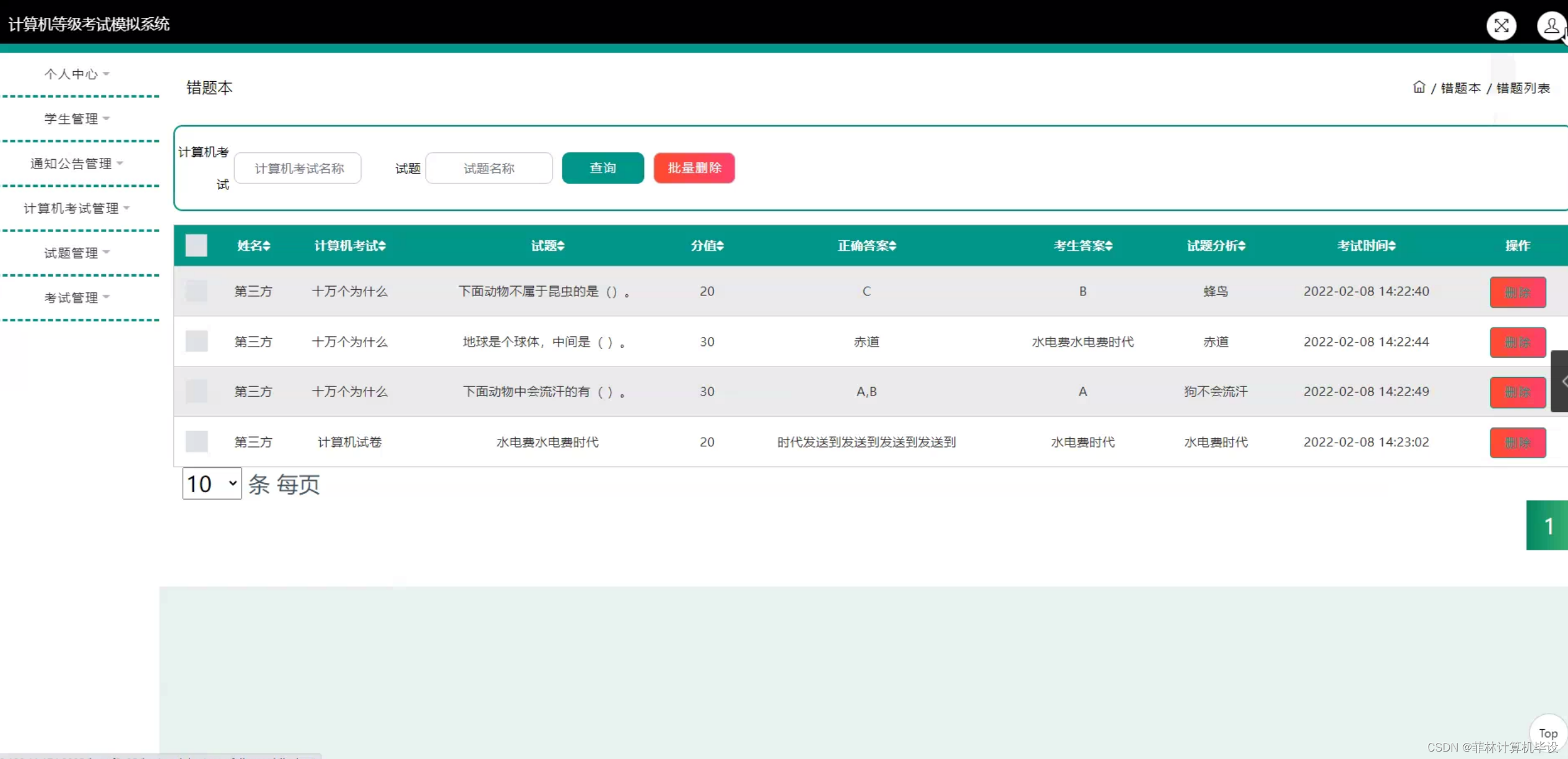The width and height of the screenshot is (1568, 759).
Task: Expand the 10条每页 page size dropdown
Action: [209, 483]
